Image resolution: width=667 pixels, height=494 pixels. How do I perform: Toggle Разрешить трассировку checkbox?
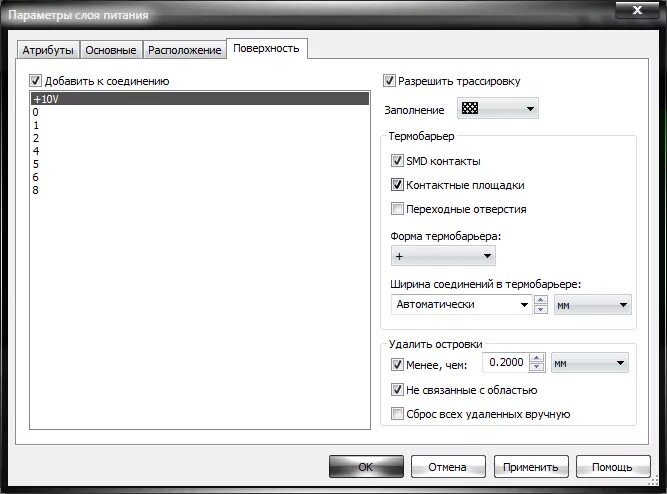tap(389, 80)
